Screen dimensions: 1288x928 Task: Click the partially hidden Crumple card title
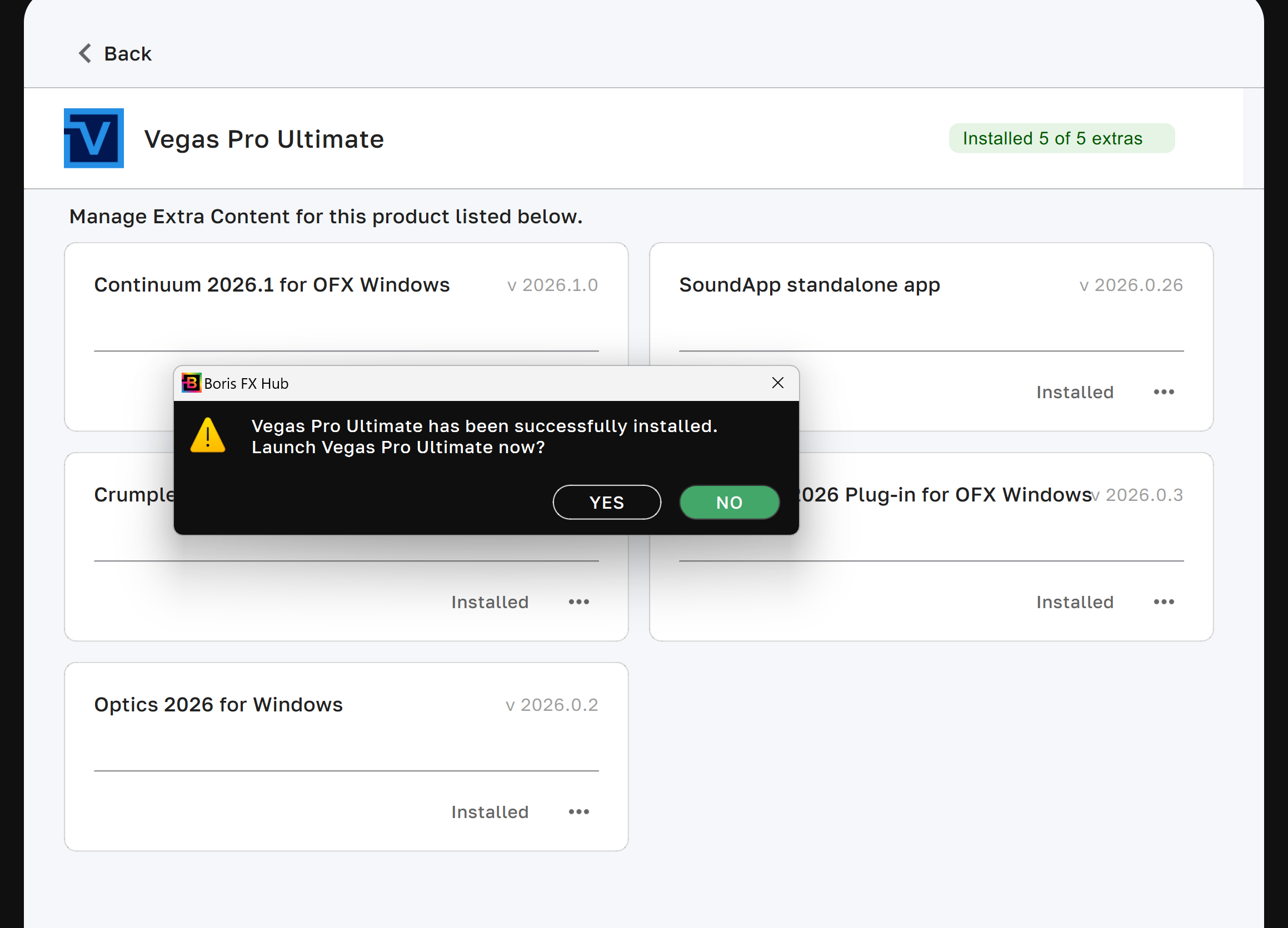[134, 494]
